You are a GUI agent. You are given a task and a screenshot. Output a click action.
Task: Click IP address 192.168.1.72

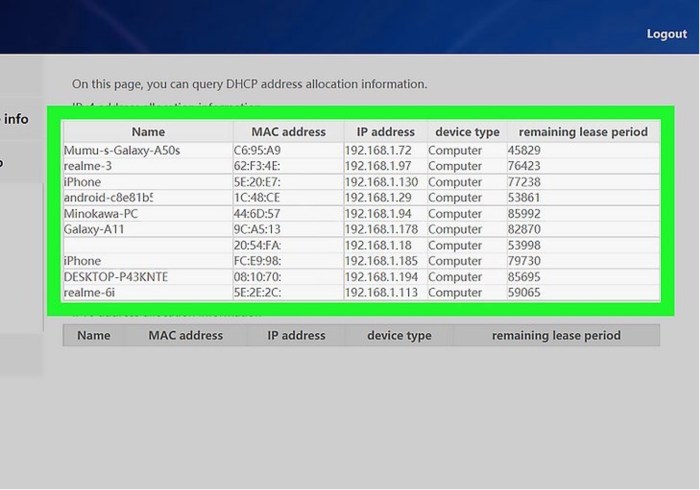tap(378, 150)
